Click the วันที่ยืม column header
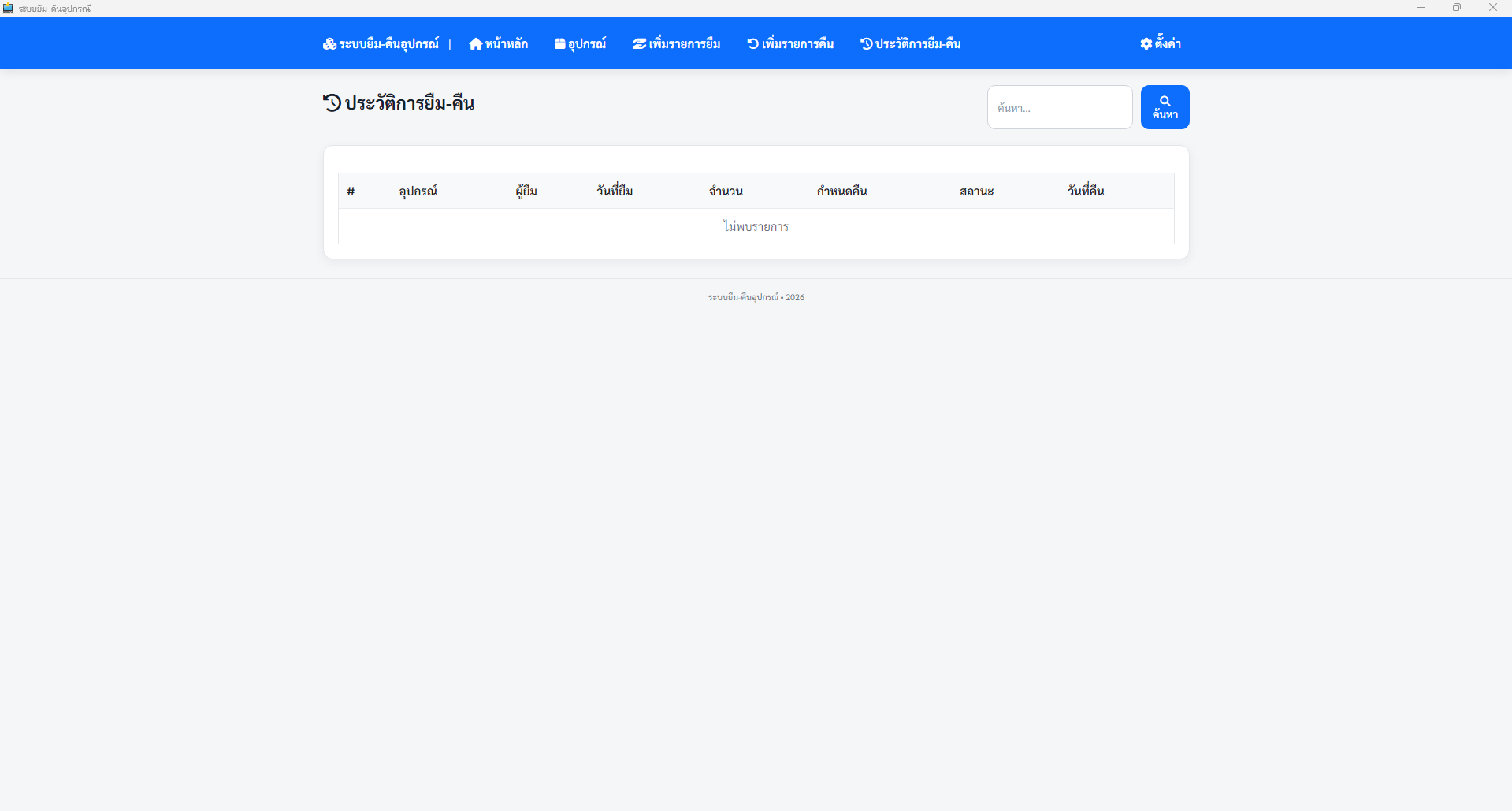This screenshot has height=811, width=1512. [x=615, y=192]
